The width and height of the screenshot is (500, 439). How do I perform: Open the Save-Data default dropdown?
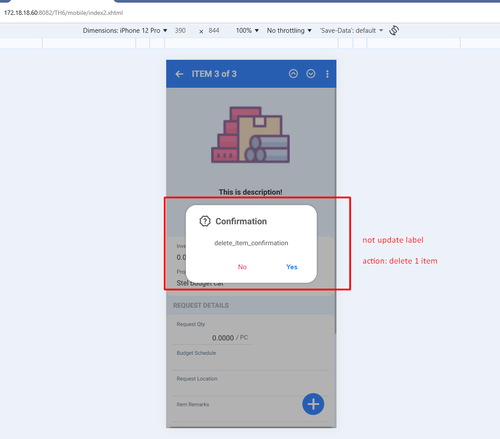click(x=351, y=31)
